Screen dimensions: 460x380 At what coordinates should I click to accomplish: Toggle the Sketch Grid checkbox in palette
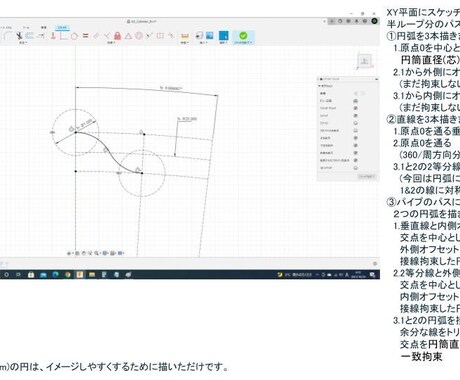point(356,108)
